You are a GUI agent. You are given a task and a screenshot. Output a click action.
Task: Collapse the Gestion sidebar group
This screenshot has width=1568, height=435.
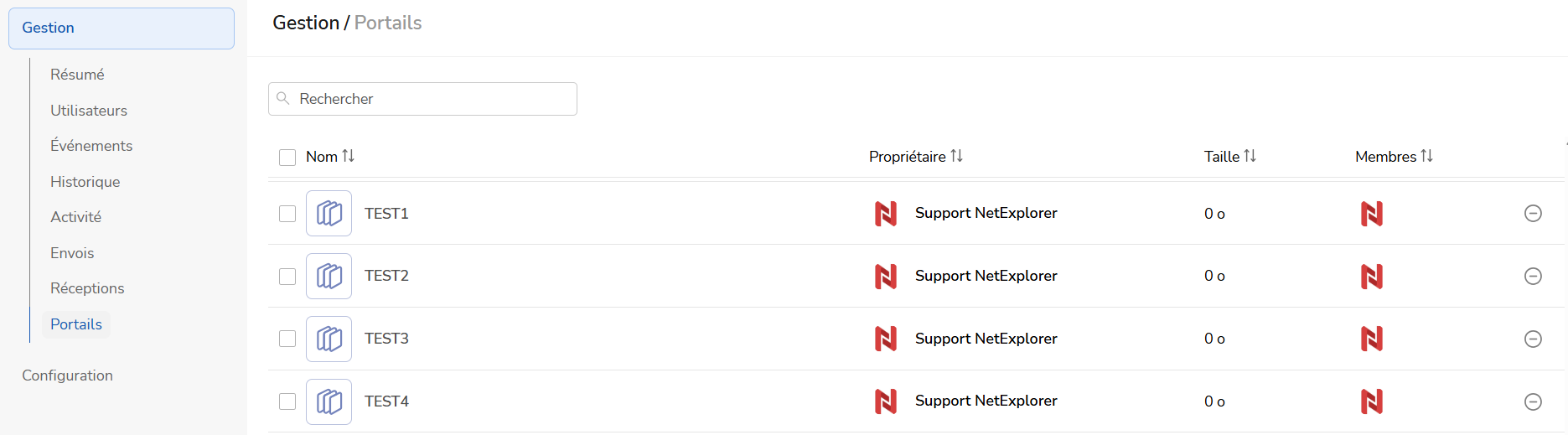point(121,28)
